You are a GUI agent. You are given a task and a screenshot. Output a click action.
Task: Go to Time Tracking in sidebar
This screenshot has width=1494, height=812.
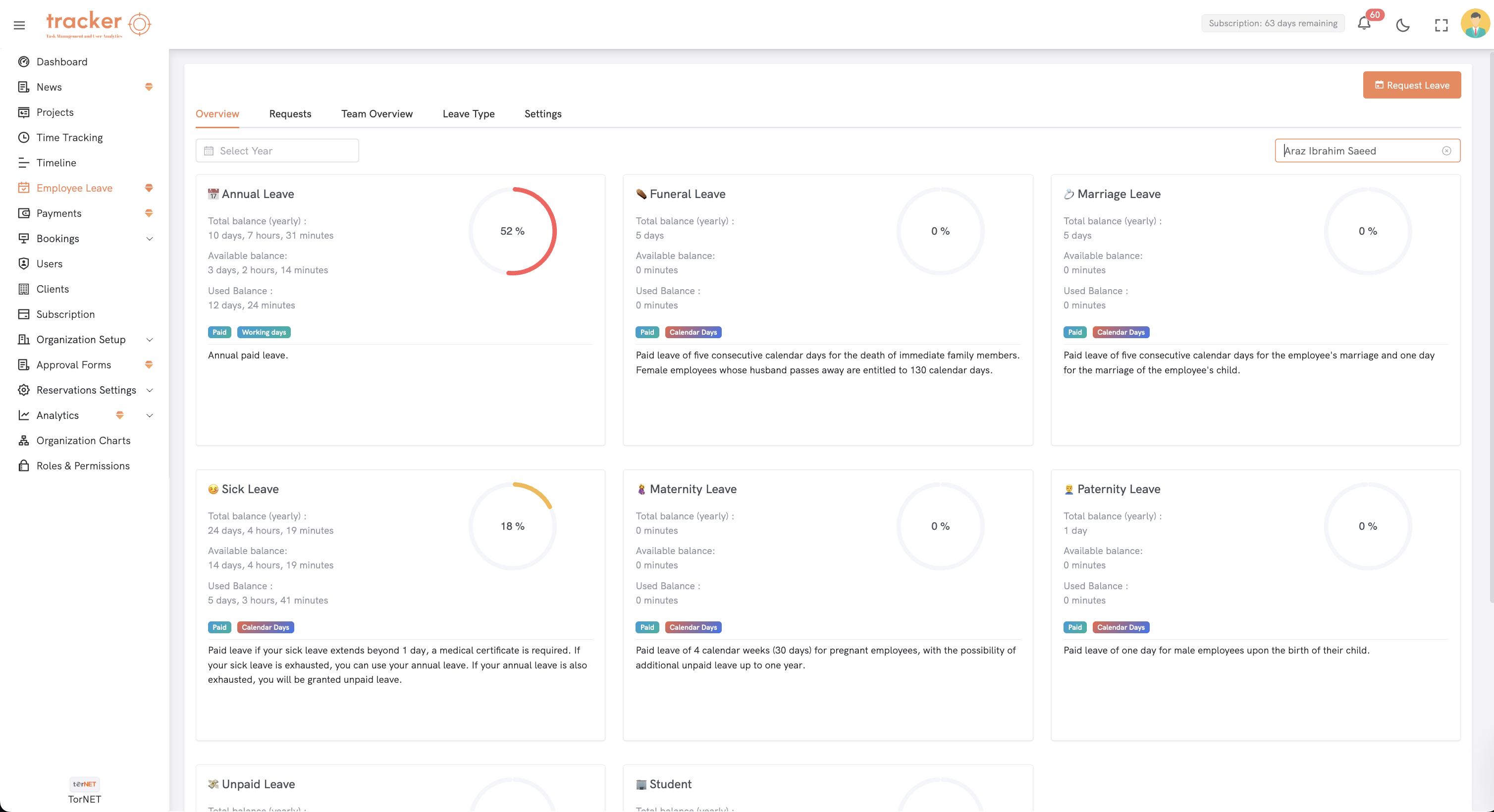click(x=69, y=137)
